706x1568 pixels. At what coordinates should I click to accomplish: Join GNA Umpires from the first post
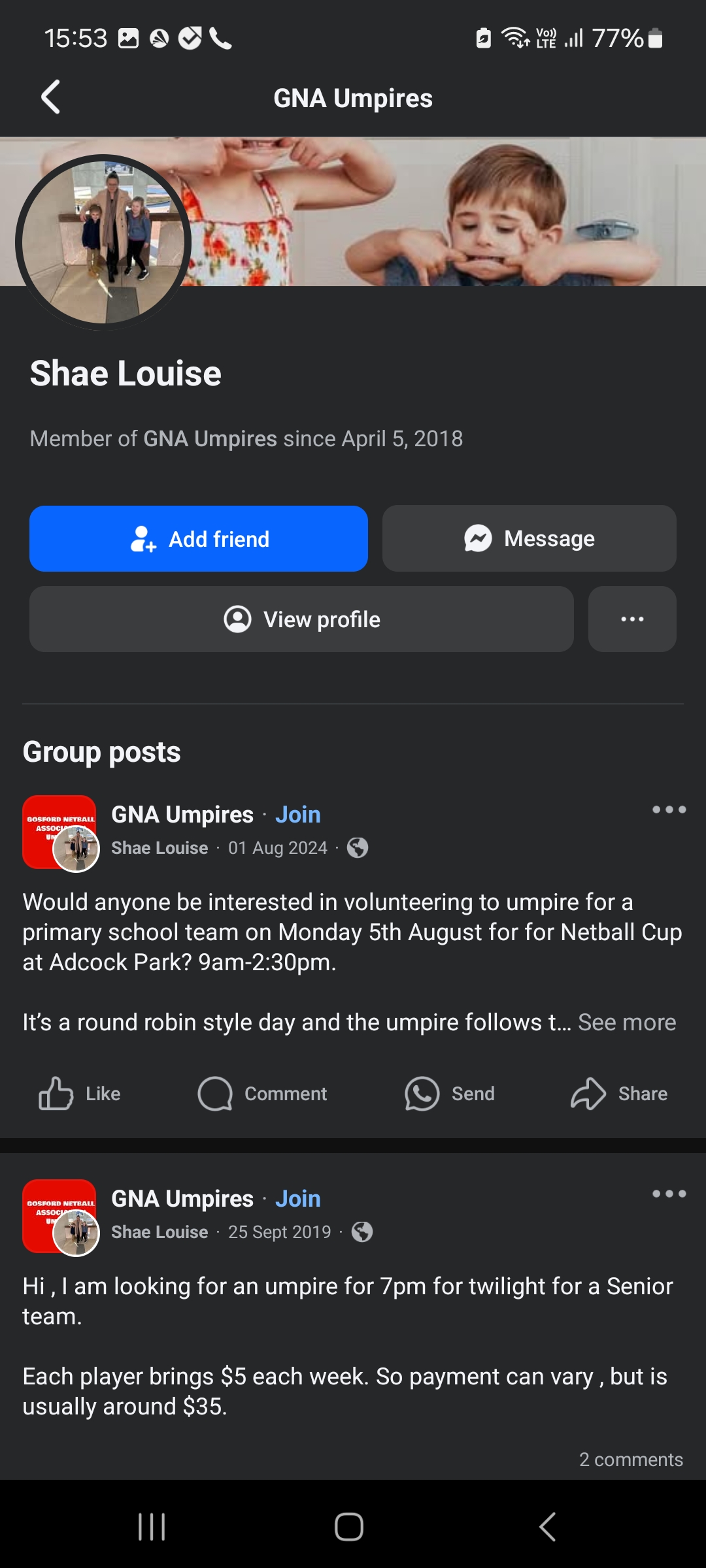pos(297,815)
